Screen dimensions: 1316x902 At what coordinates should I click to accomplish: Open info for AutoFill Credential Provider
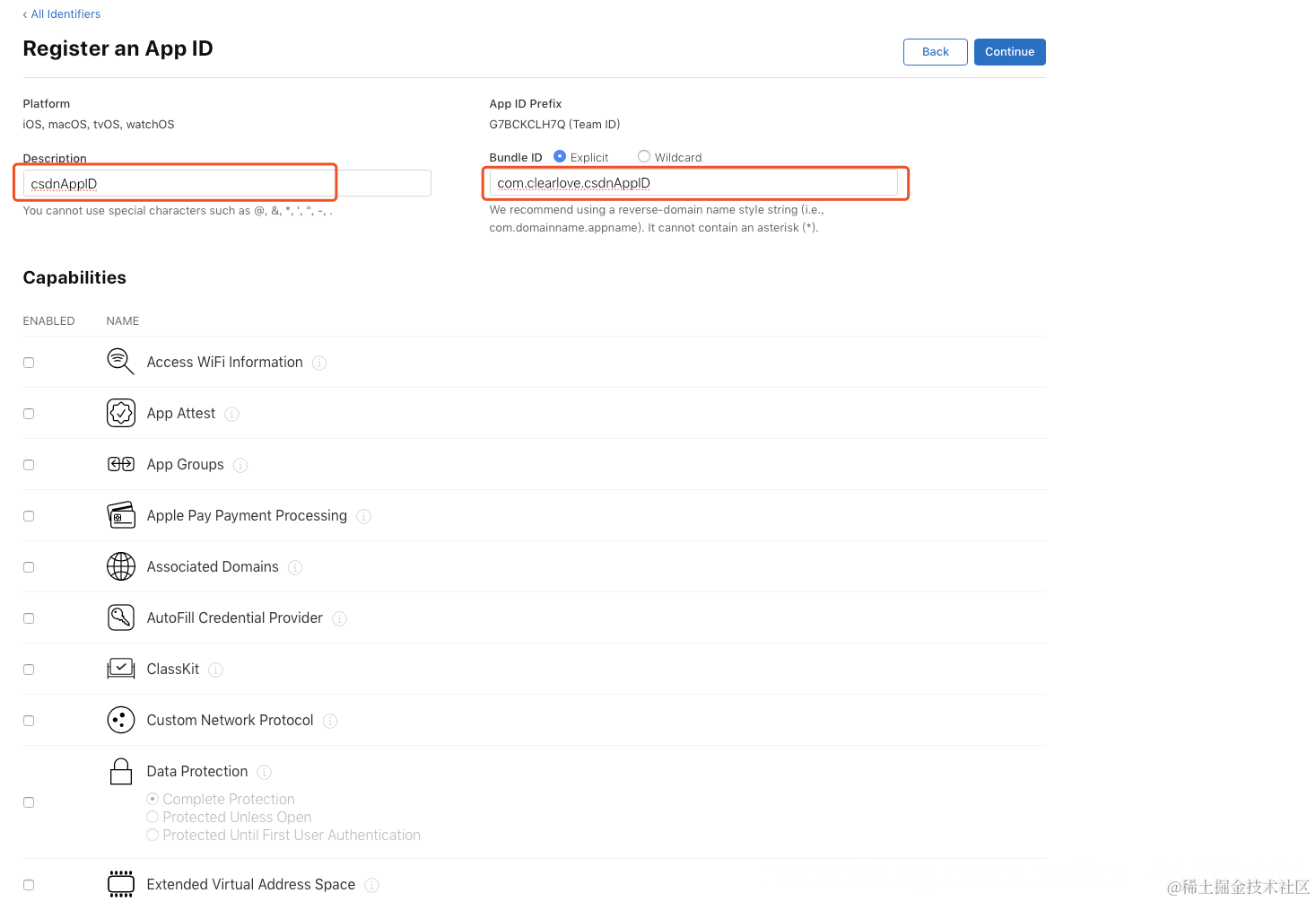pos(339,618)
